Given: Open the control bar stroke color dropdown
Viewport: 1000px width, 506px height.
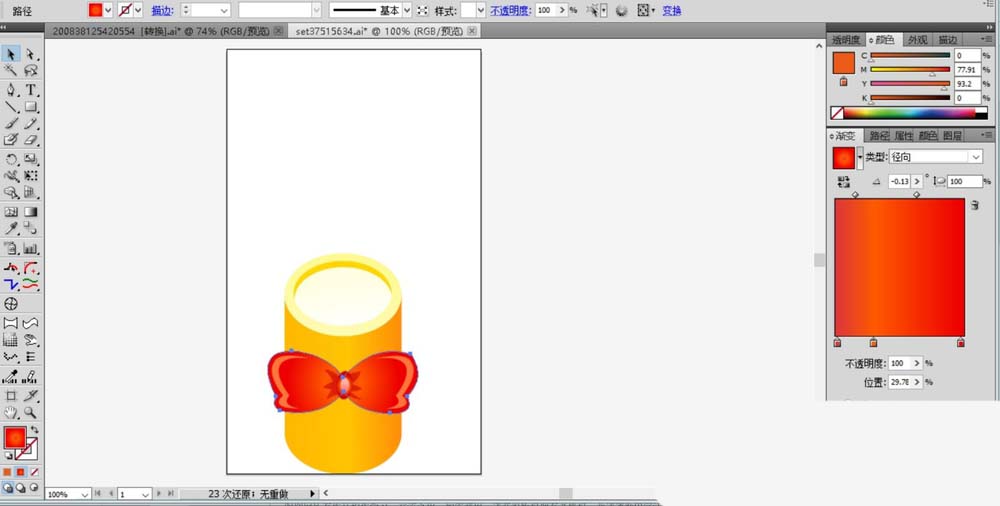Looking at the screenshot, I should tap(138, 10).
